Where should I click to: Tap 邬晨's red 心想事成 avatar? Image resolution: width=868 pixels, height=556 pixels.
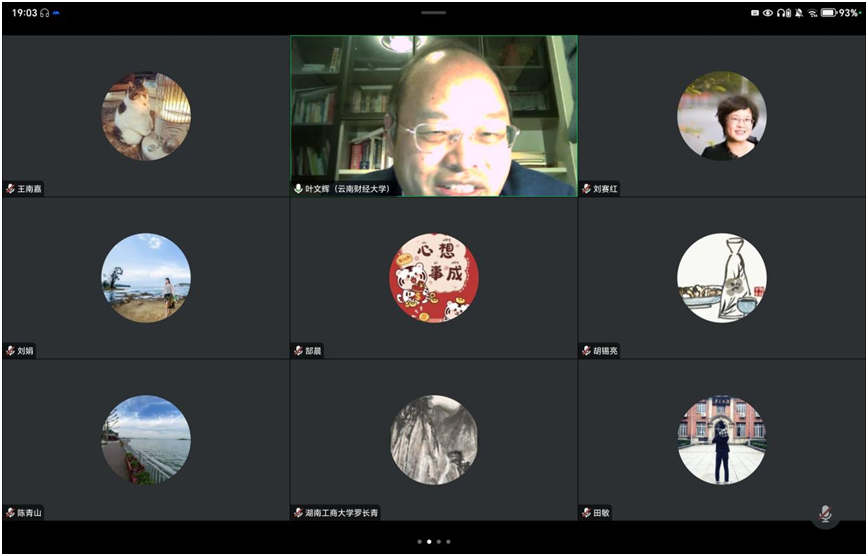(x=434, y=278)
